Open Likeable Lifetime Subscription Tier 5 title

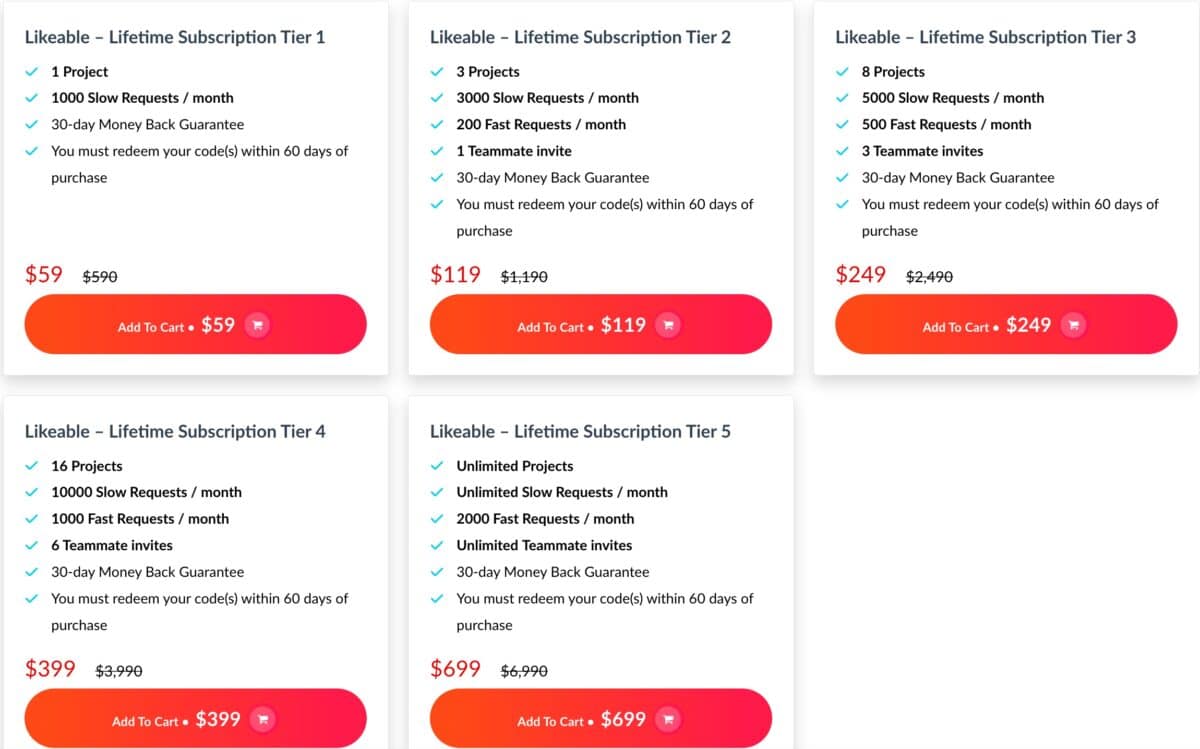point(580,431)
